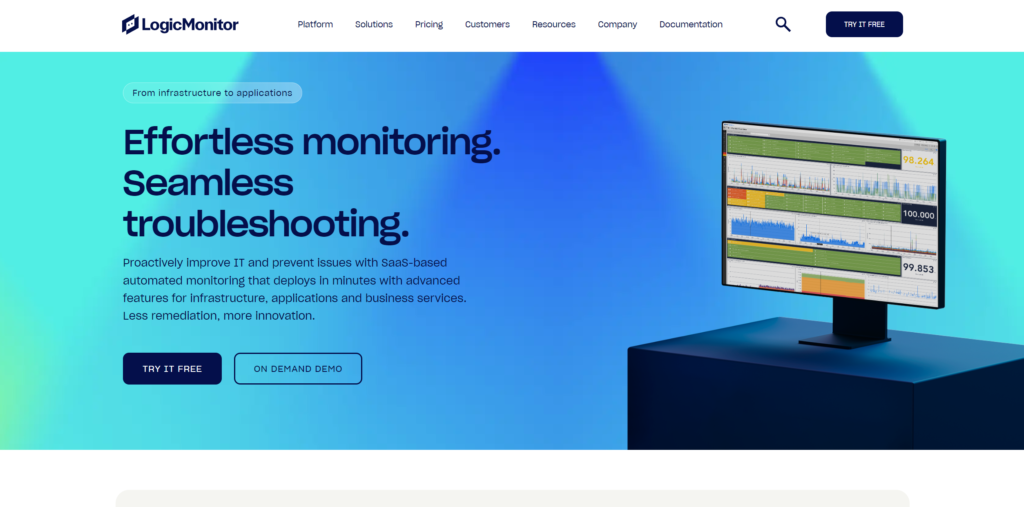Open the Platform menu
Screen dimensions: 1024x507
click(315, 24)
